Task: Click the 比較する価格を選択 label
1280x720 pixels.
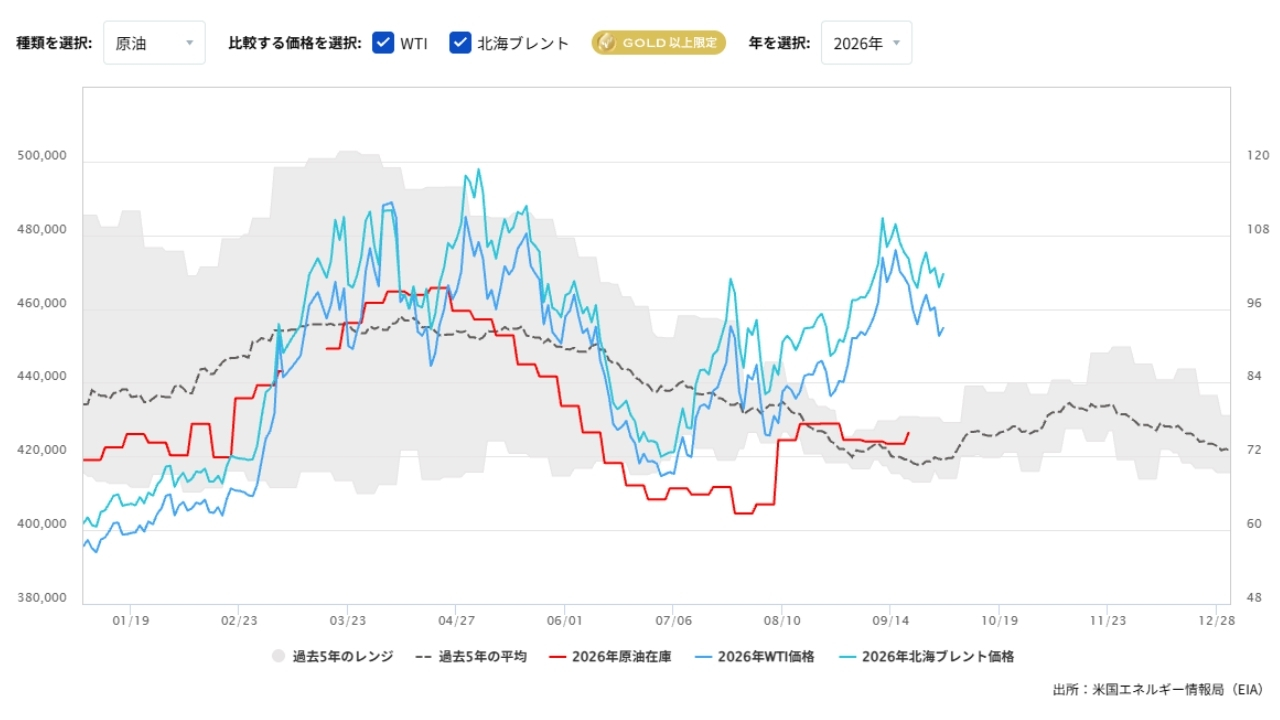Action: click(x=295, y=43)
